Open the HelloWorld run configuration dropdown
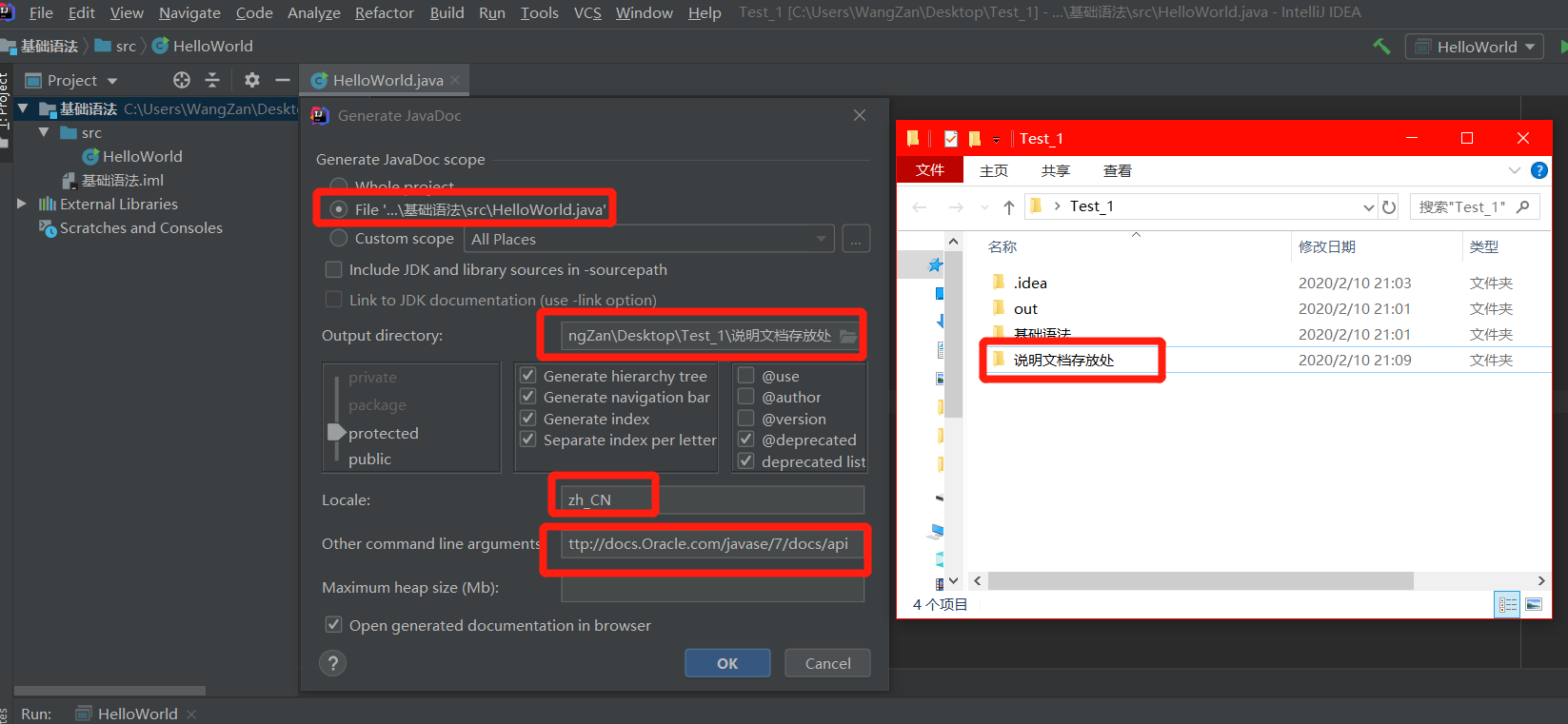The height and width of the screenshot is (724, 1568). point(1474,47)
